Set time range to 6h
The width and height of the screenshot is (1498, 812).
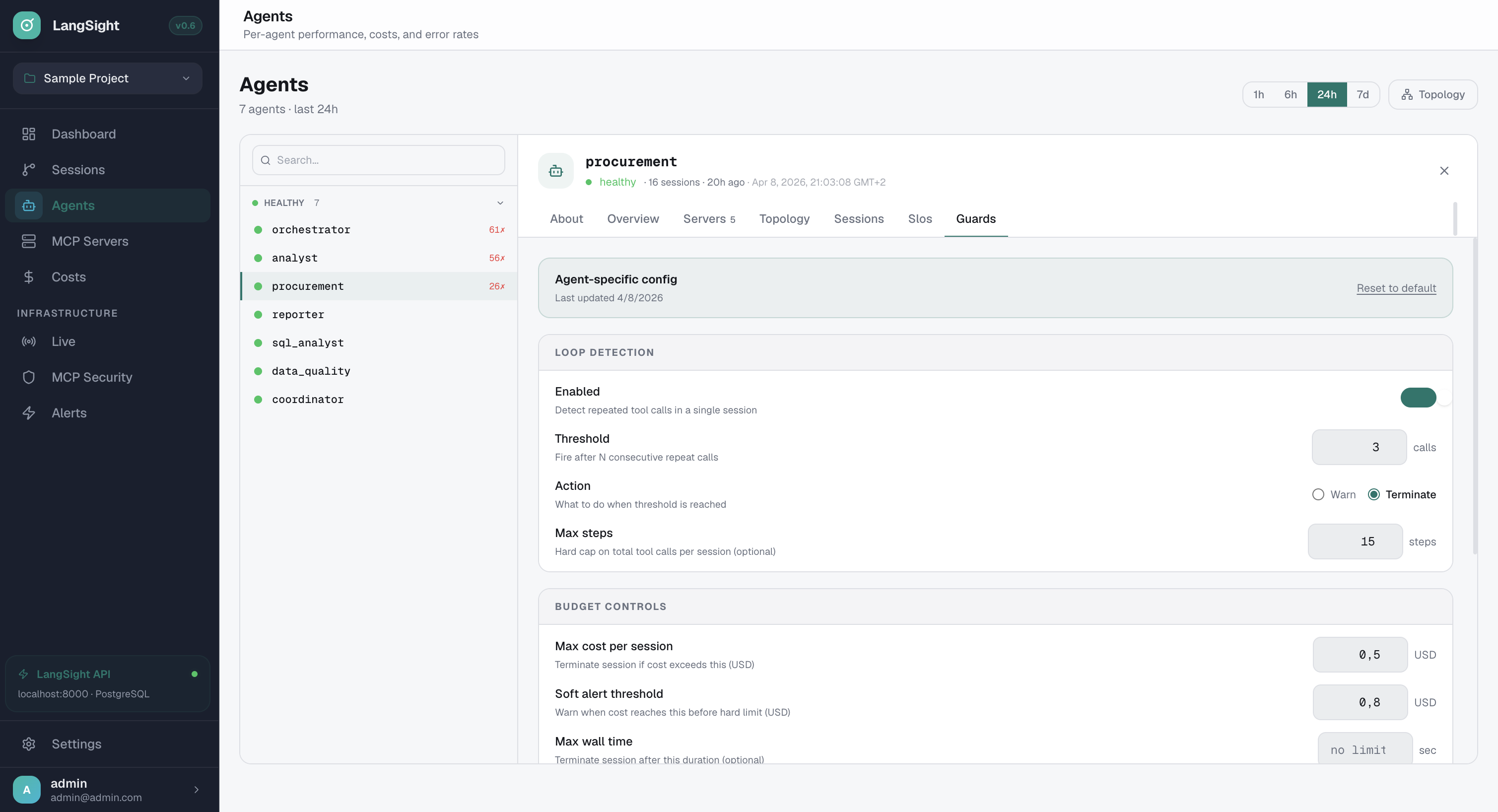point(1291,94)
